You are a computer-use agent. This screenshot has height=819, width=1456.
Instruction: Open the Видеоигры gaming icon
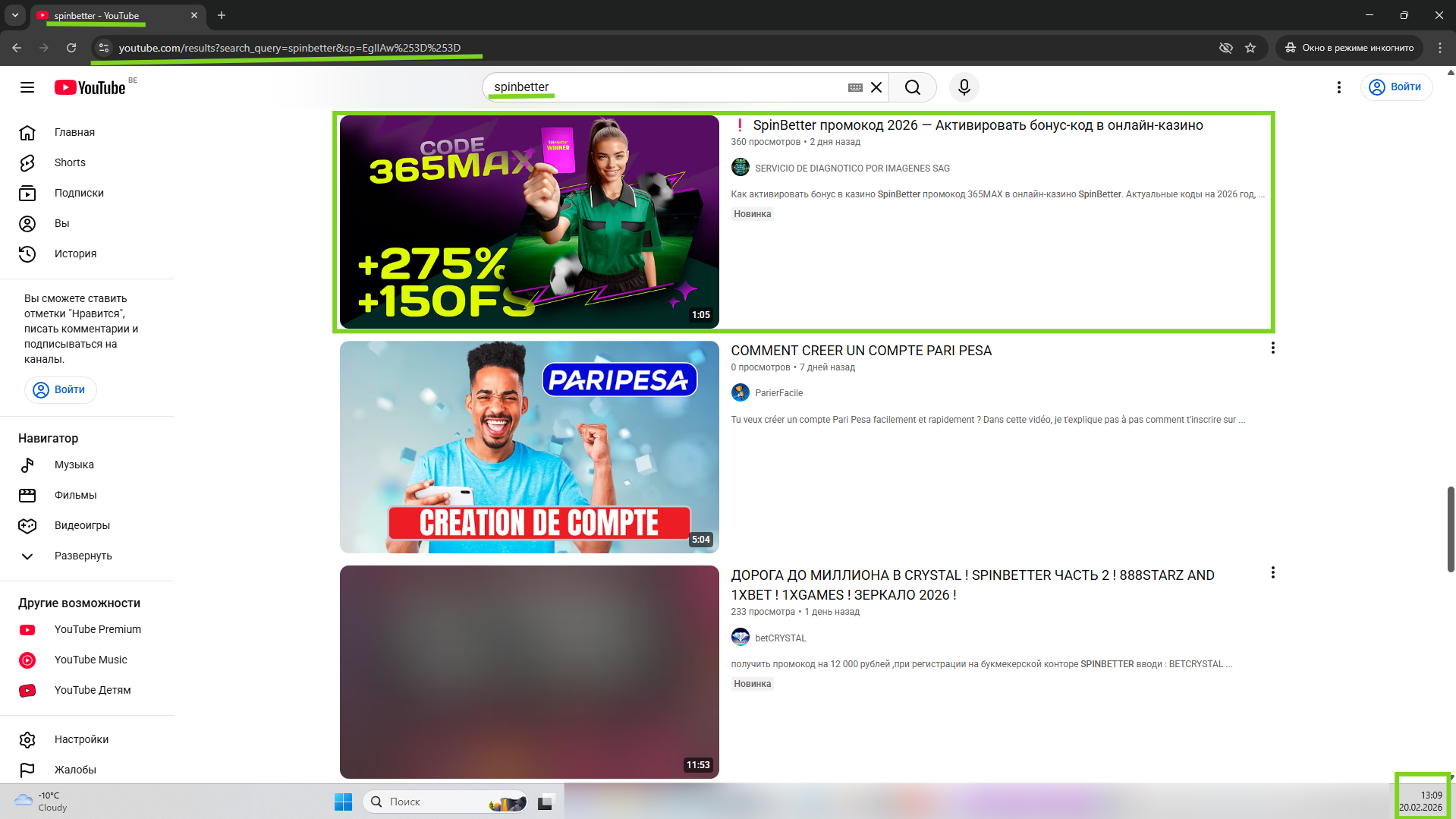(27, 525)
